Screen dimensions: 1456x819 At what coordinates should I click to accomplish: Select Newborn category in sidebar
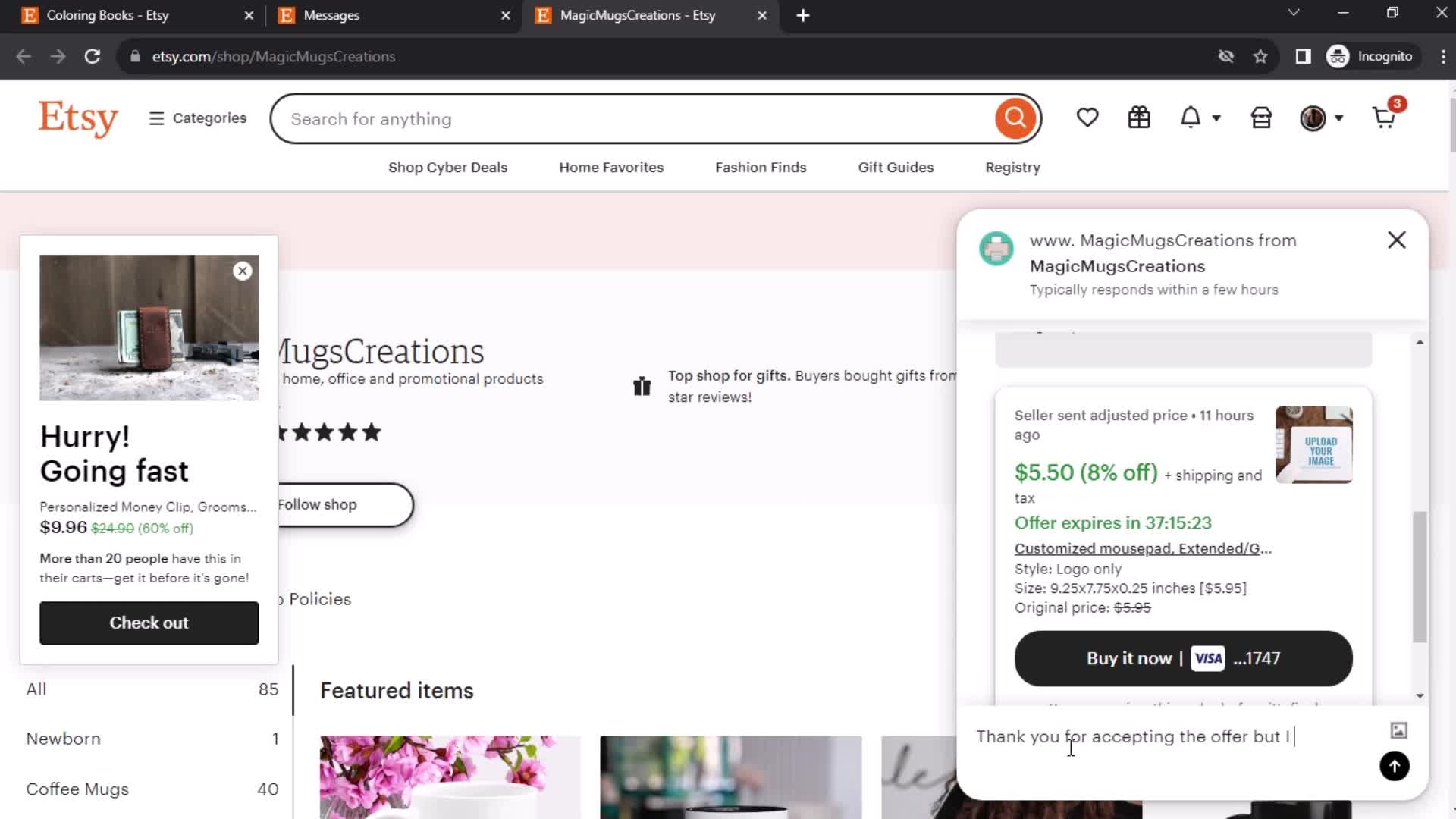152,739
